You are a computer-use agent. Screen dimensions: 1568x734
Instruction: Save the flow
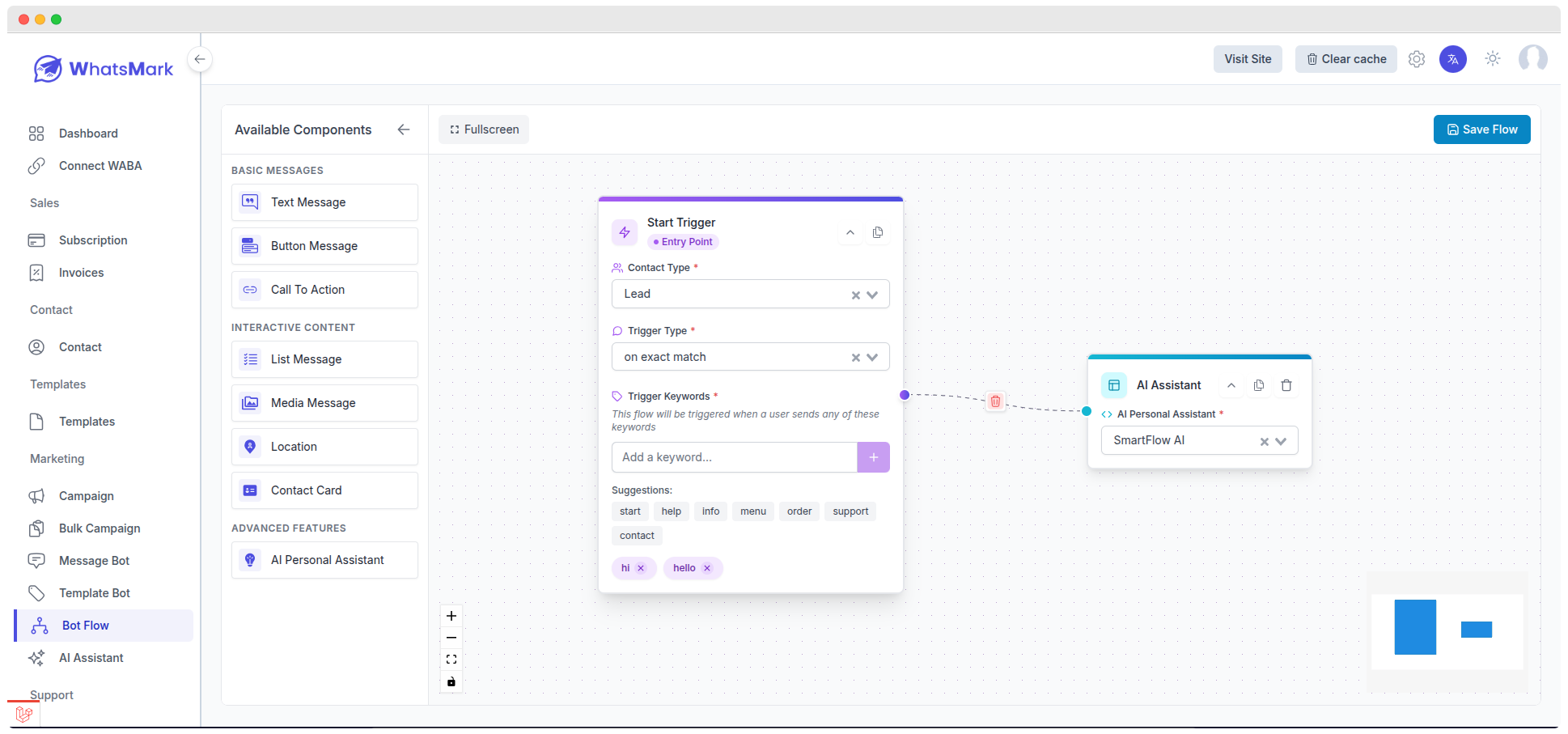[x=1482, y=129]
